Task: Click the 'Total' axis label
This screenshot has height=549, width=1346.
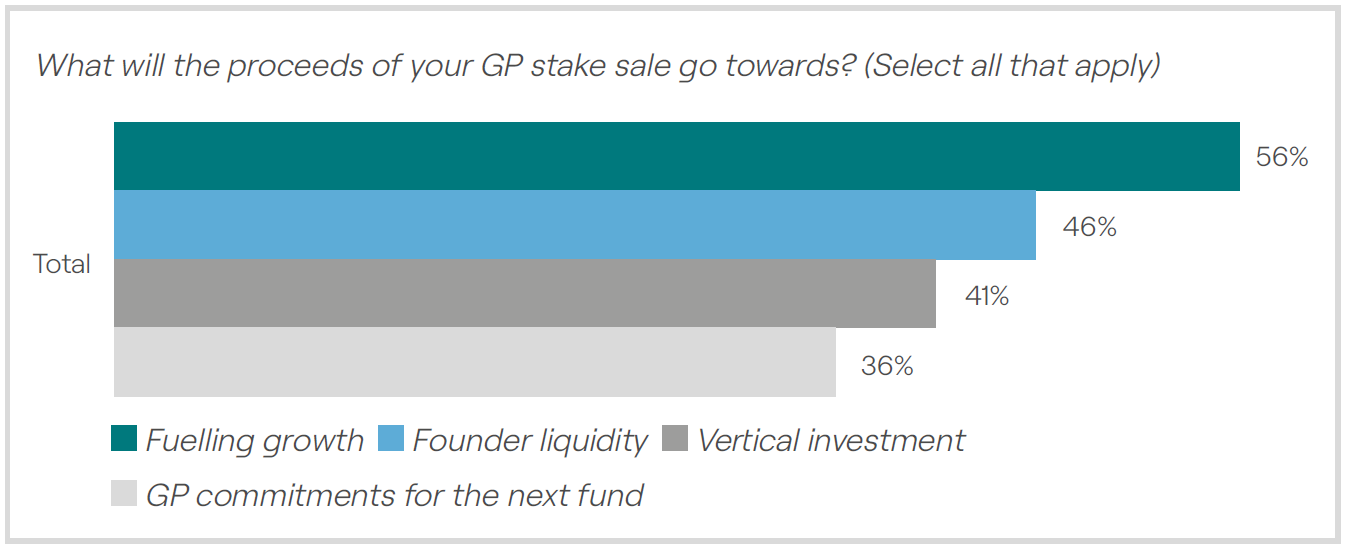Action: click(62, 264)
